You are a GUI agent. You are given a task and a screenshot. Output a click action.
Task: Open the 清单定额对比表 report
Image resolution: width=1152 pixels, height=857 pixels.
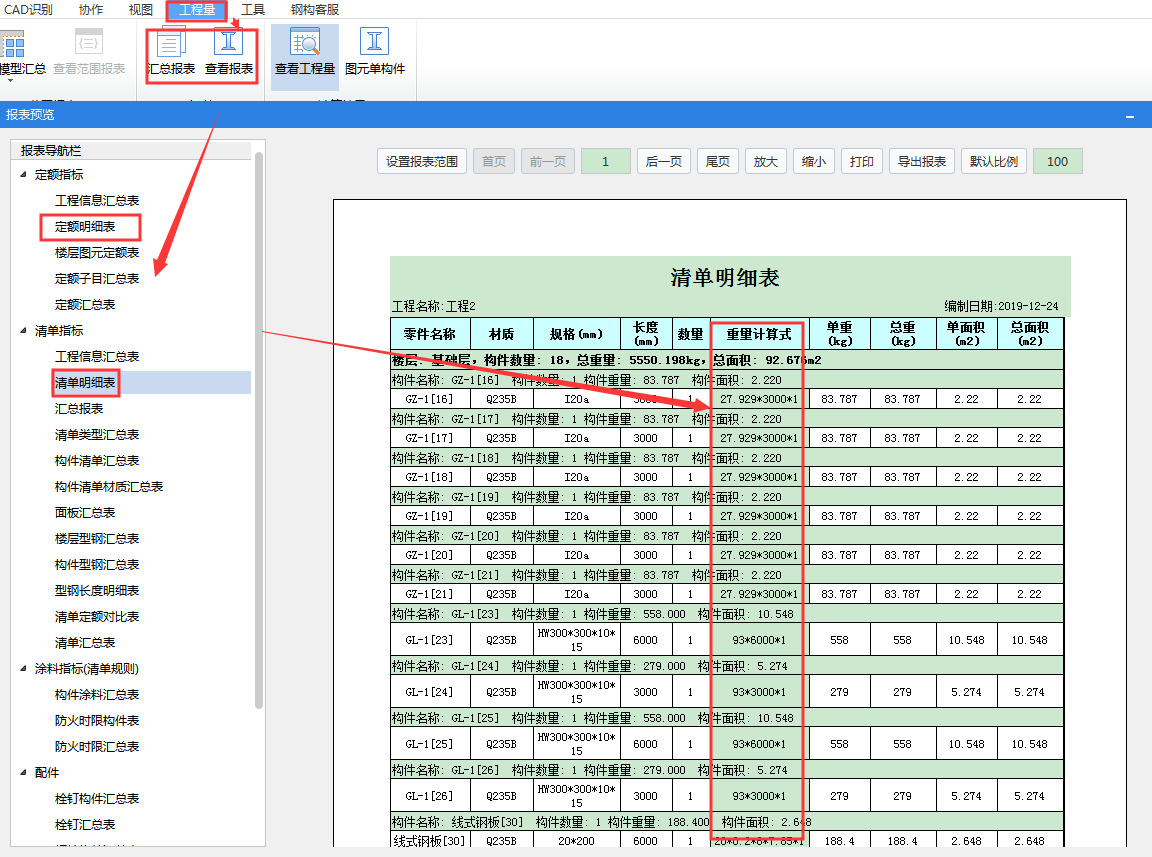pyautogui.click(x=97, y=617)
